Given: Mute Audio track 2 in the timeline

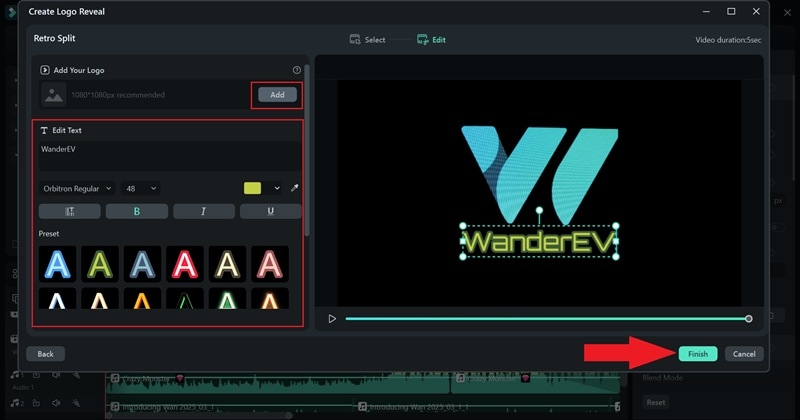Looking at the screenshot, I should [x=56, y=403].
